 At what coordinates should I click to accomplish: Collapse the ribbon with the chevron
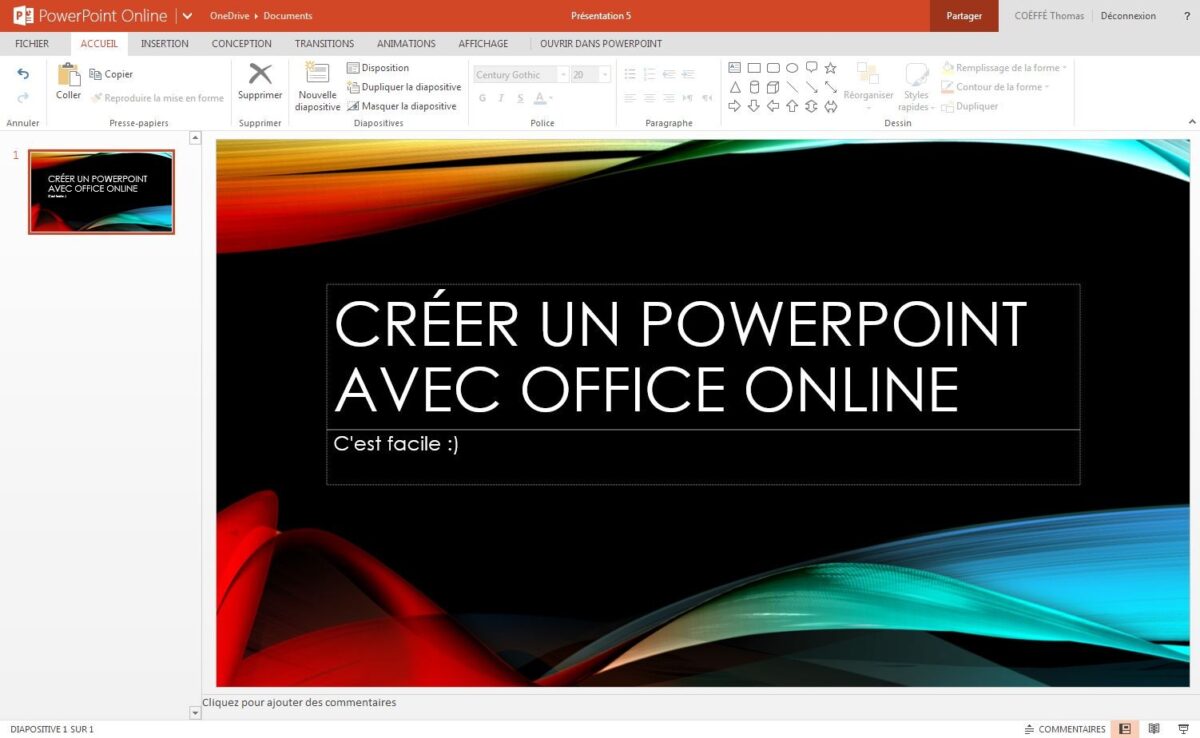(1191, 122)
